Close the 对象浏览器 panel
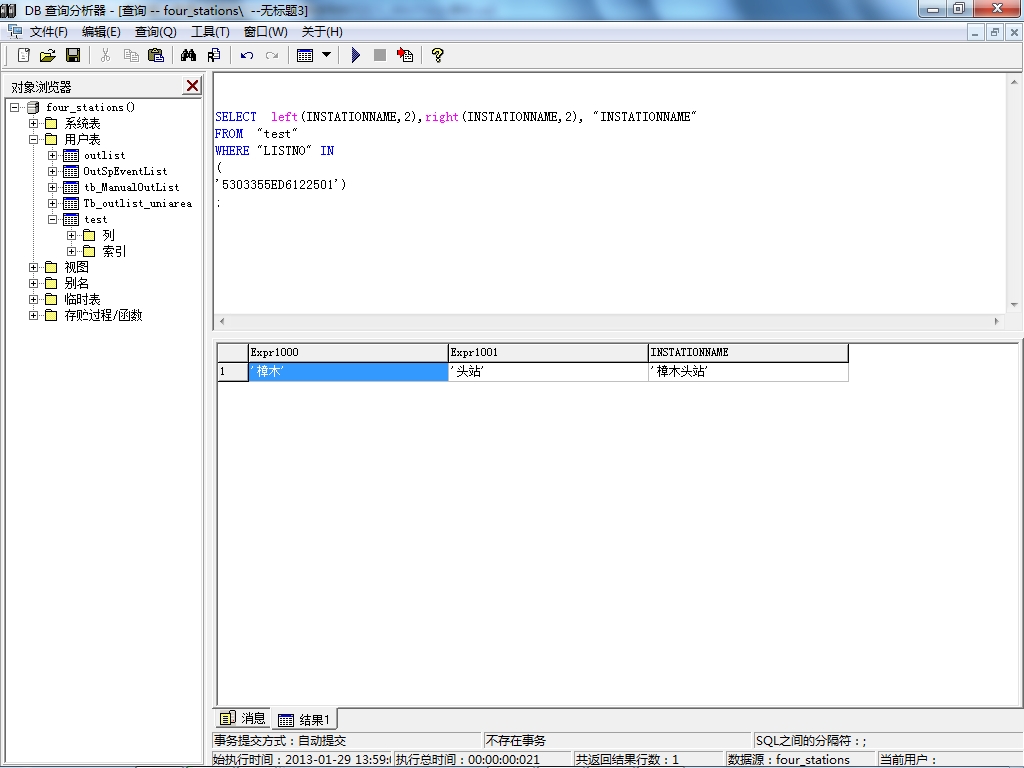Viewport: 1024px width, 768px height. click(192, 86)
